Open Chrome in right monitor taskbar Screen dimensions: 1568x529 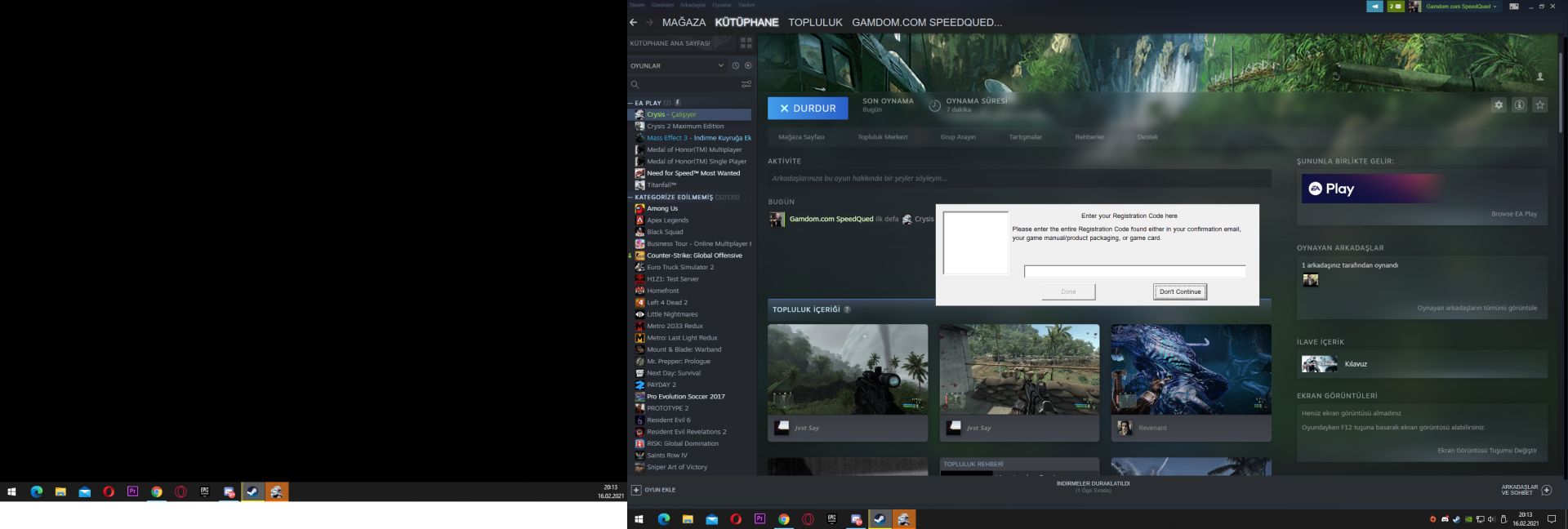[784, 519]
